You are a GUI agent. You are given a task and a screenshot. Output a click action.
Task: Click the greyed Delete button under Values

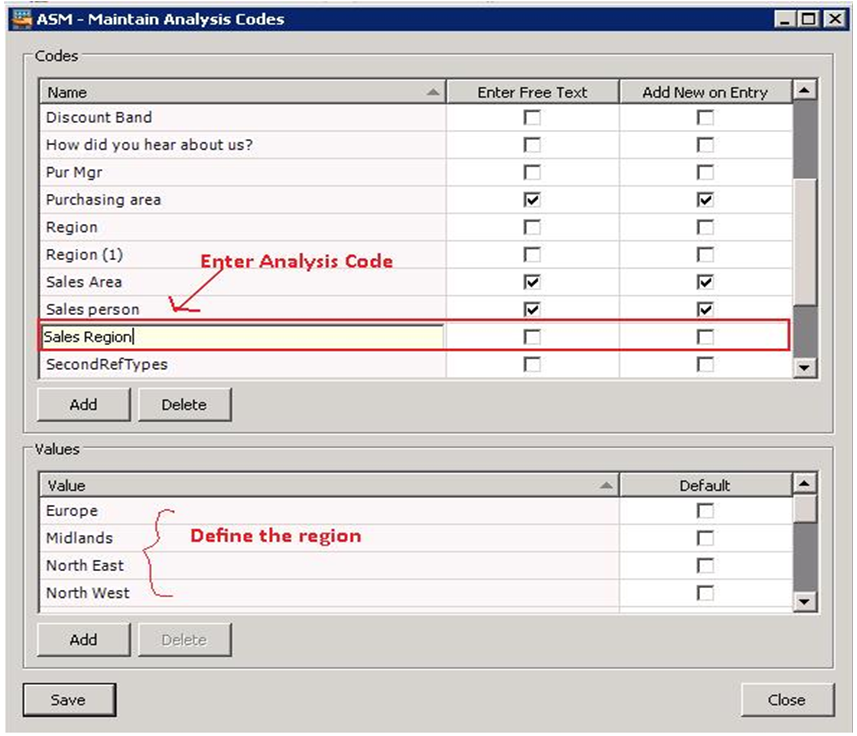[x=185, y=639]
